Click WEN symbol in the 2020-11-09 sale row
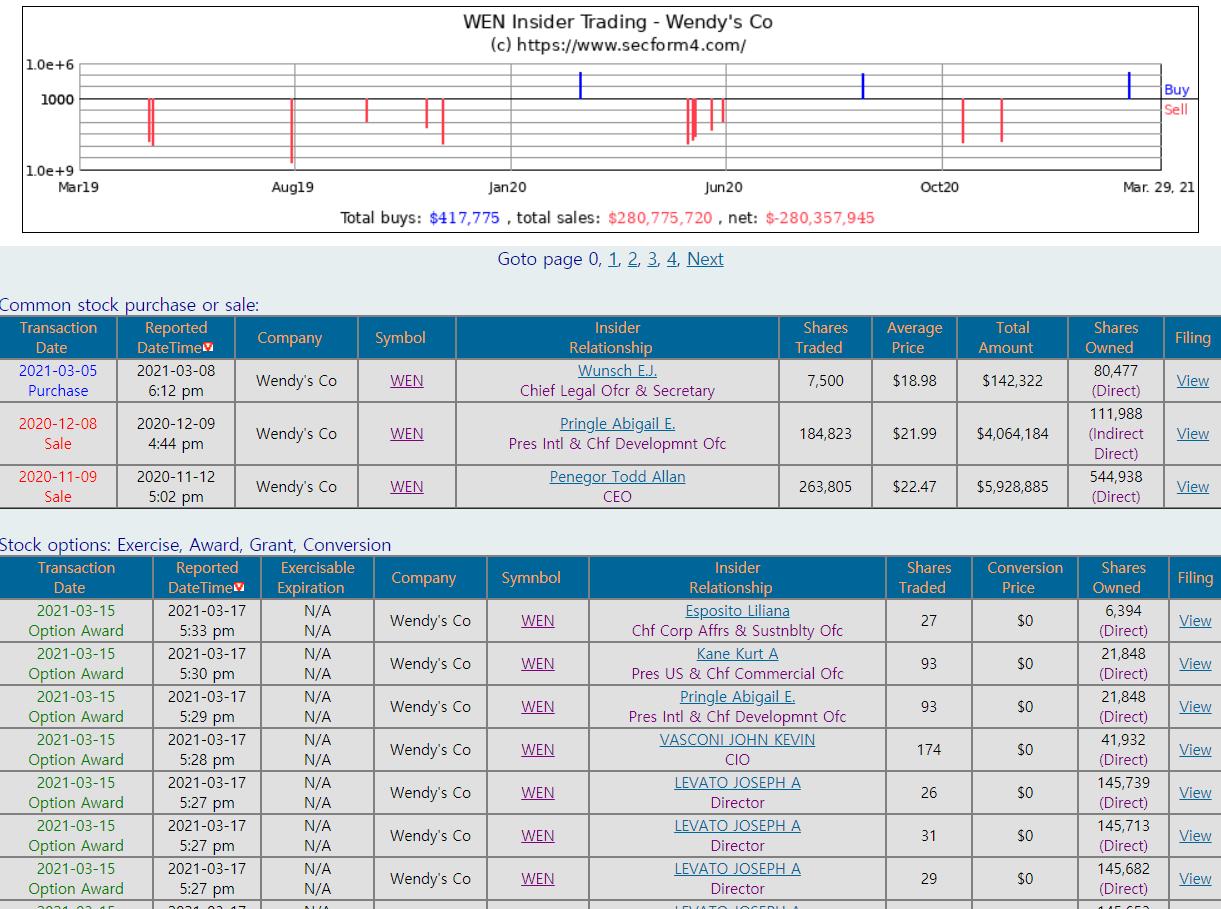This screenshot has width=1221, height=909. tap(406, 487)
